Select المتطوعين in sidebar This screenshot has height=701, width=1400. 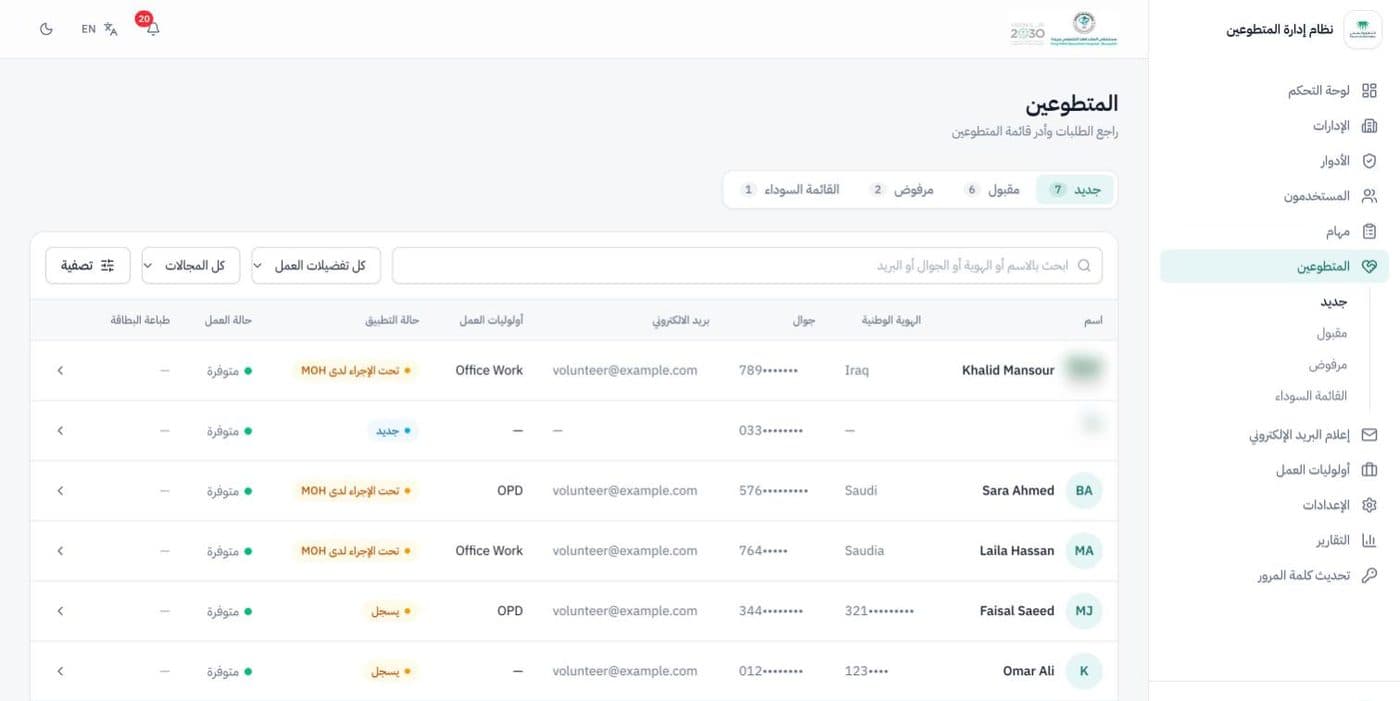(1274, 266)
